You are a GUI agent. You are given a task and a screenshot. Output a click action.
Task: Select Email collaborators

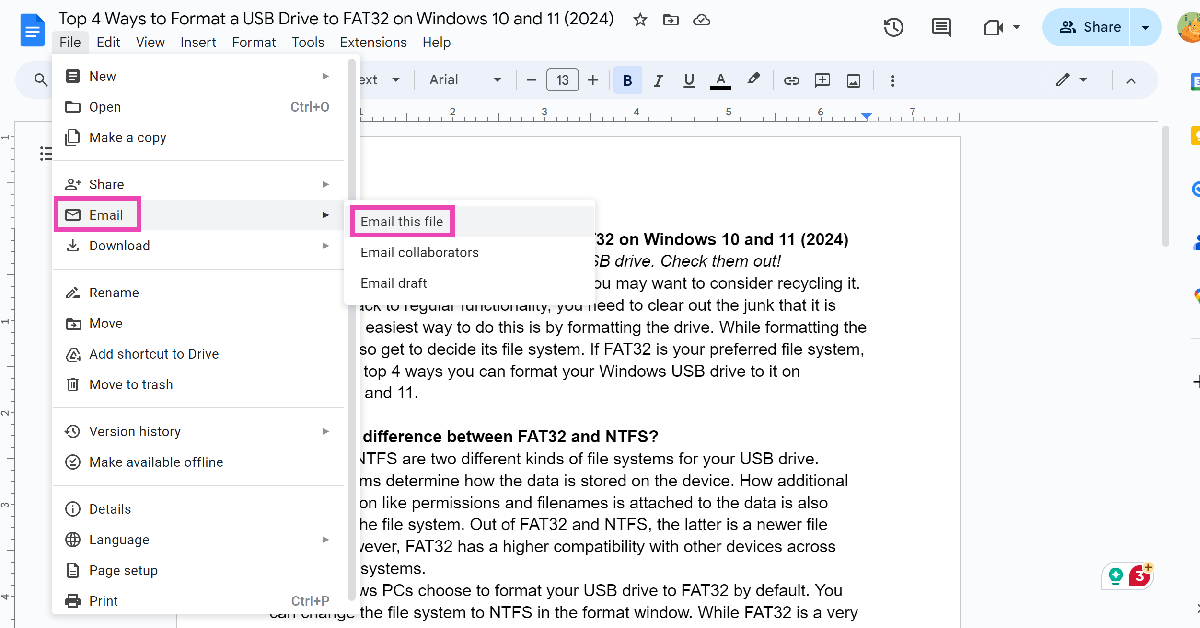pyautogui.click(x=470, y=252)
